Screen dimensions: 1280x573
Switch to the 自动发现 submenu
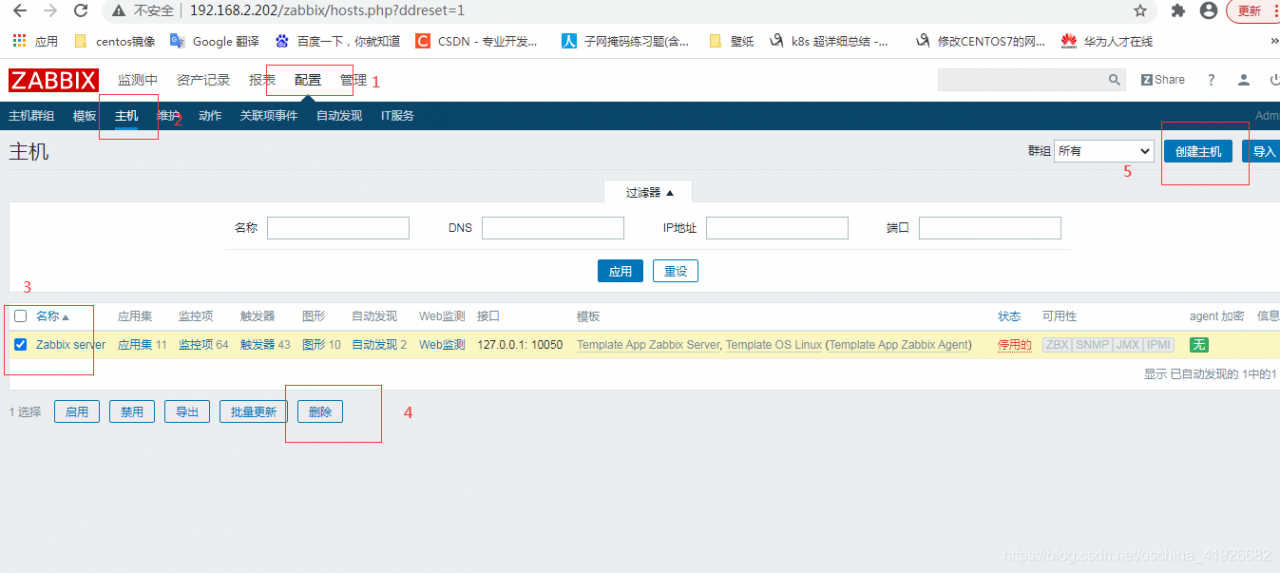click(339, 116)
